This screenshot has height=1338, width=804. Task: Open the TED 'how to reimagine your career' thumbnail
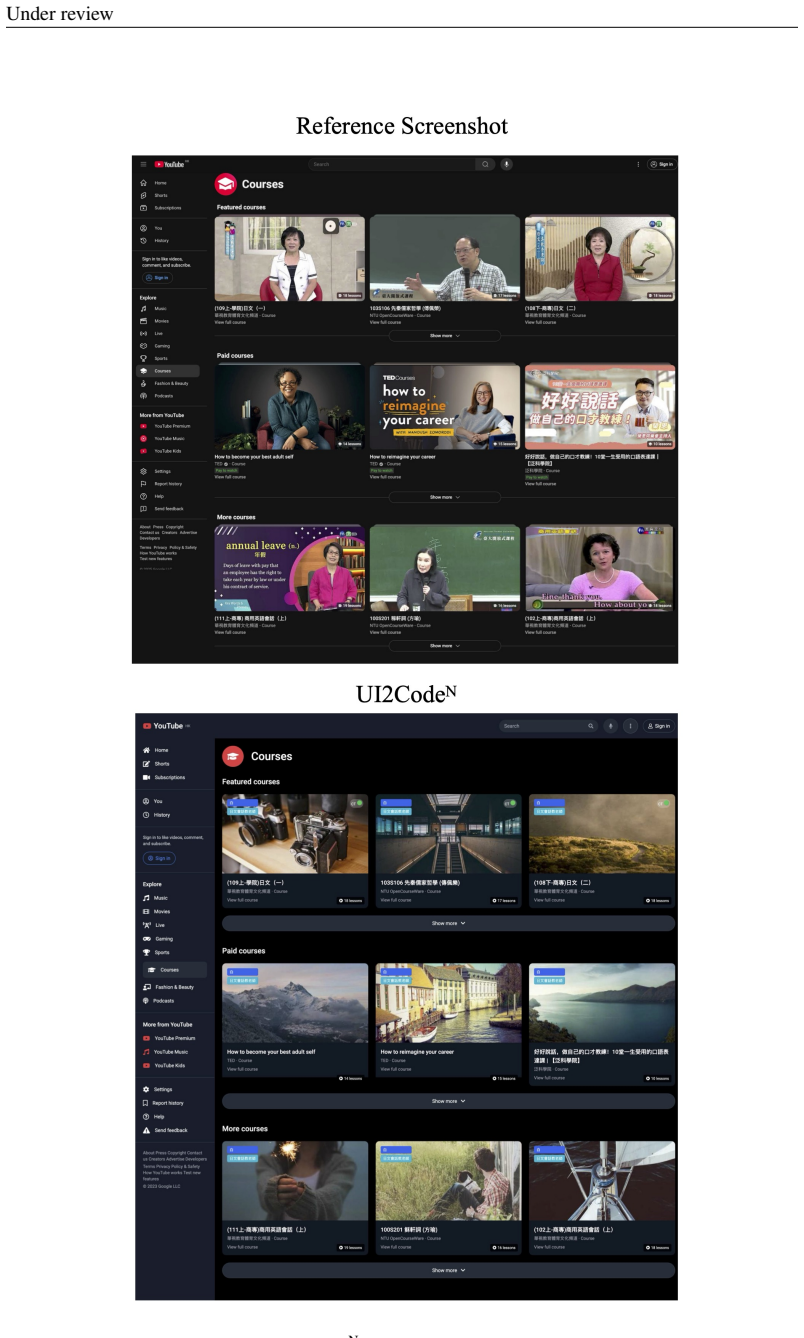[445, 407]
